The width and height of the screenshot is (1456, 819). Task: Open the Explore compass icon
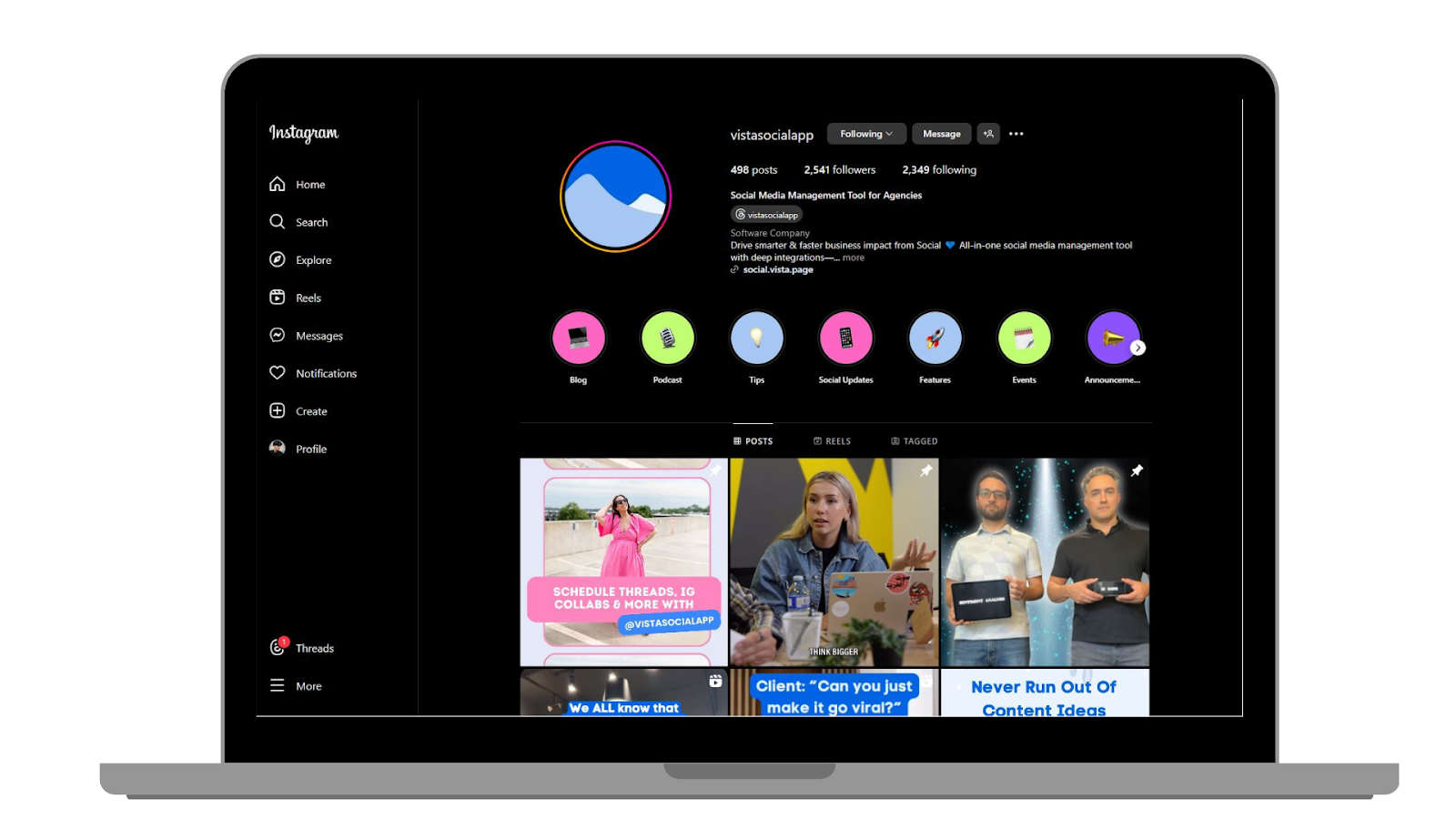[x=278, y=259]
